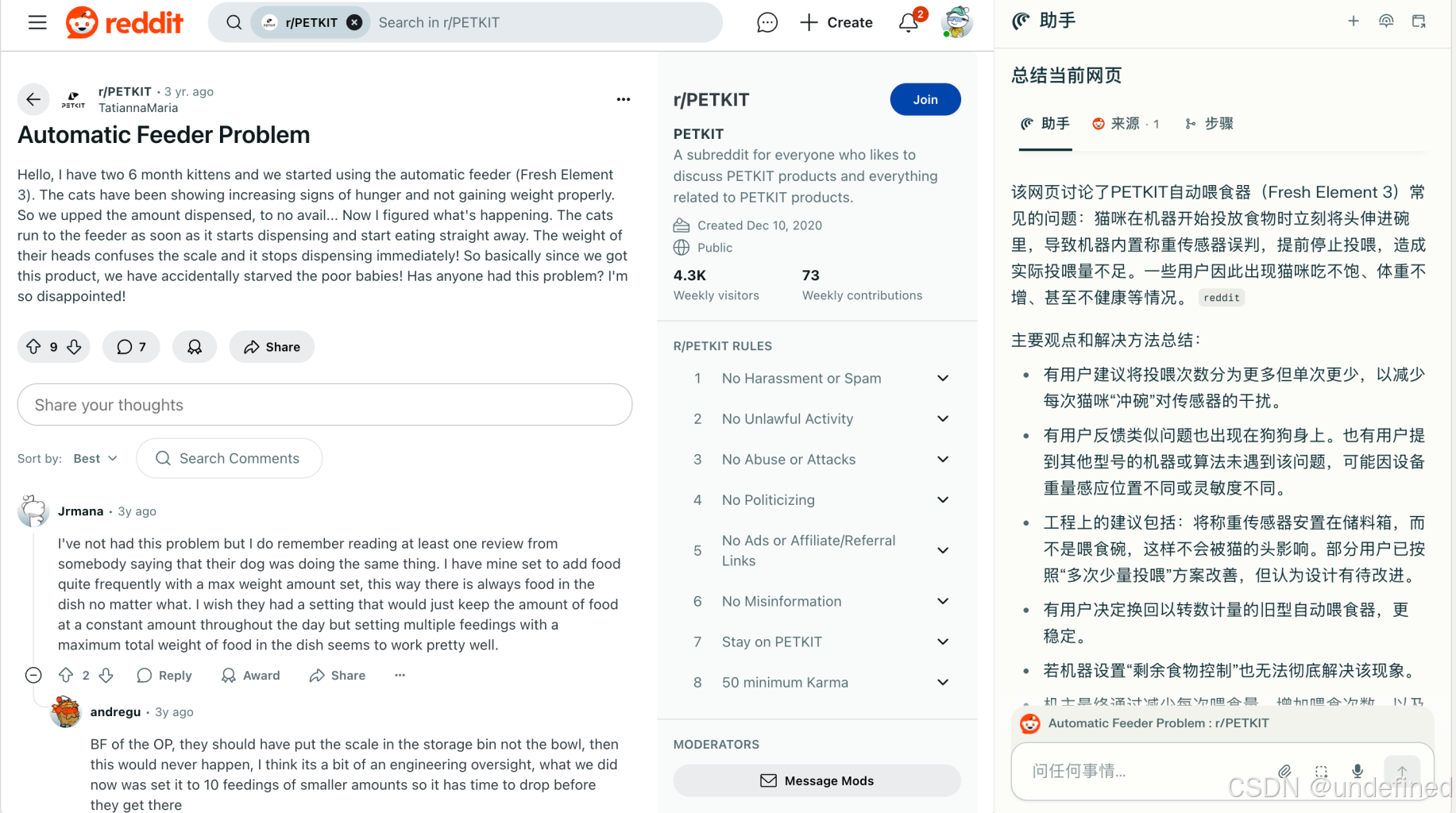Attach a file with the paperclip icon
1456x813 pixels.
point(1284,771)
